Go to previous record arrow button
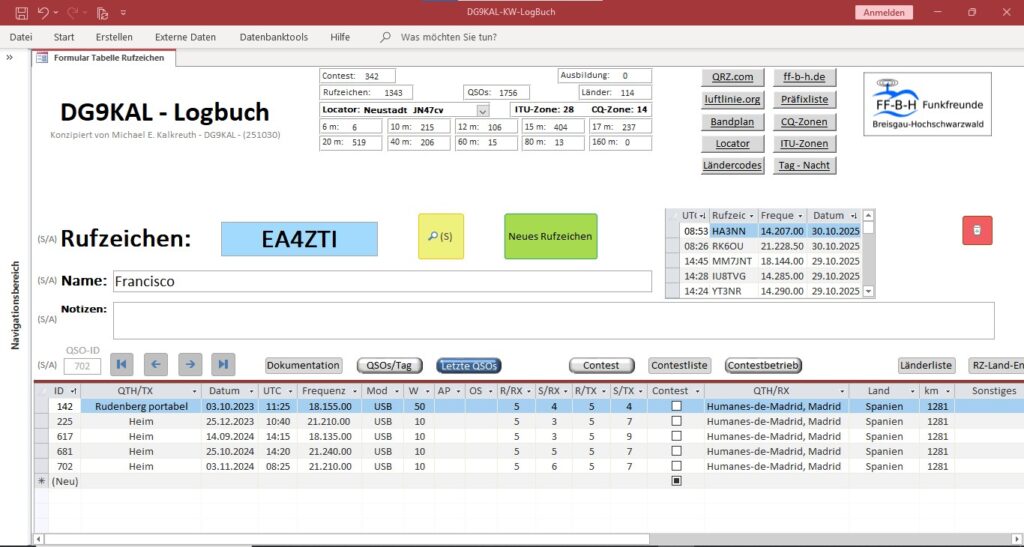Image resolution: width=1024 pixels, height=547 pixels. coord(155,365)
